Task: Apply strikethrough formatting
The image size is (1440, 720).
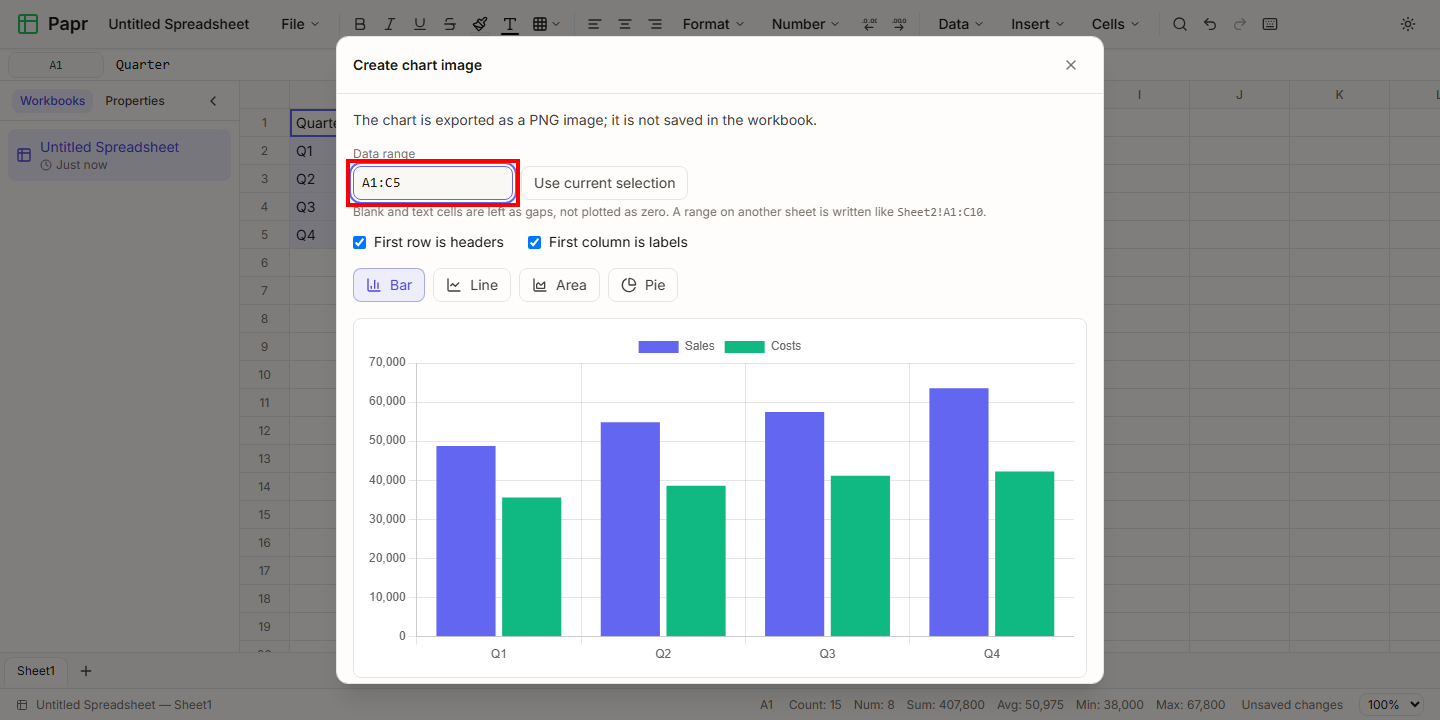Action: [450, 24]
